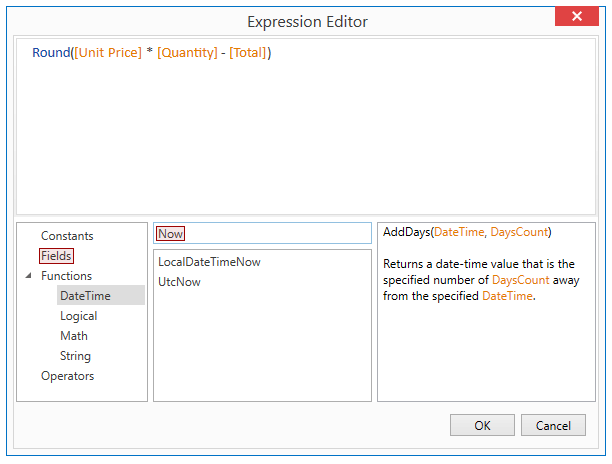The height and width of the screenshot is (464, 612).
Task: Cancel the expression editing
Action: [x=553, y=425]
